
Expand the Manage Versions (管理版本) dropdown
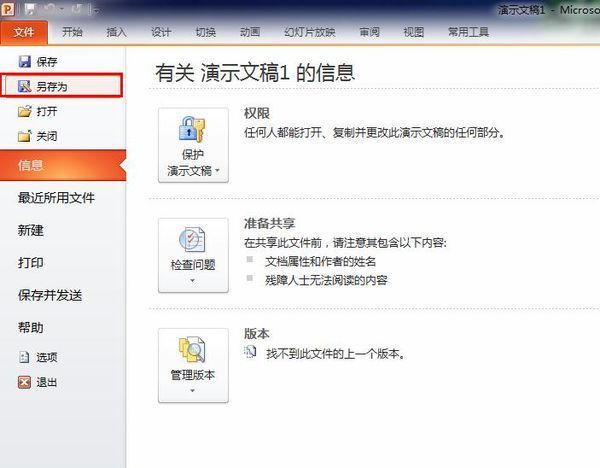pos(193,365)
